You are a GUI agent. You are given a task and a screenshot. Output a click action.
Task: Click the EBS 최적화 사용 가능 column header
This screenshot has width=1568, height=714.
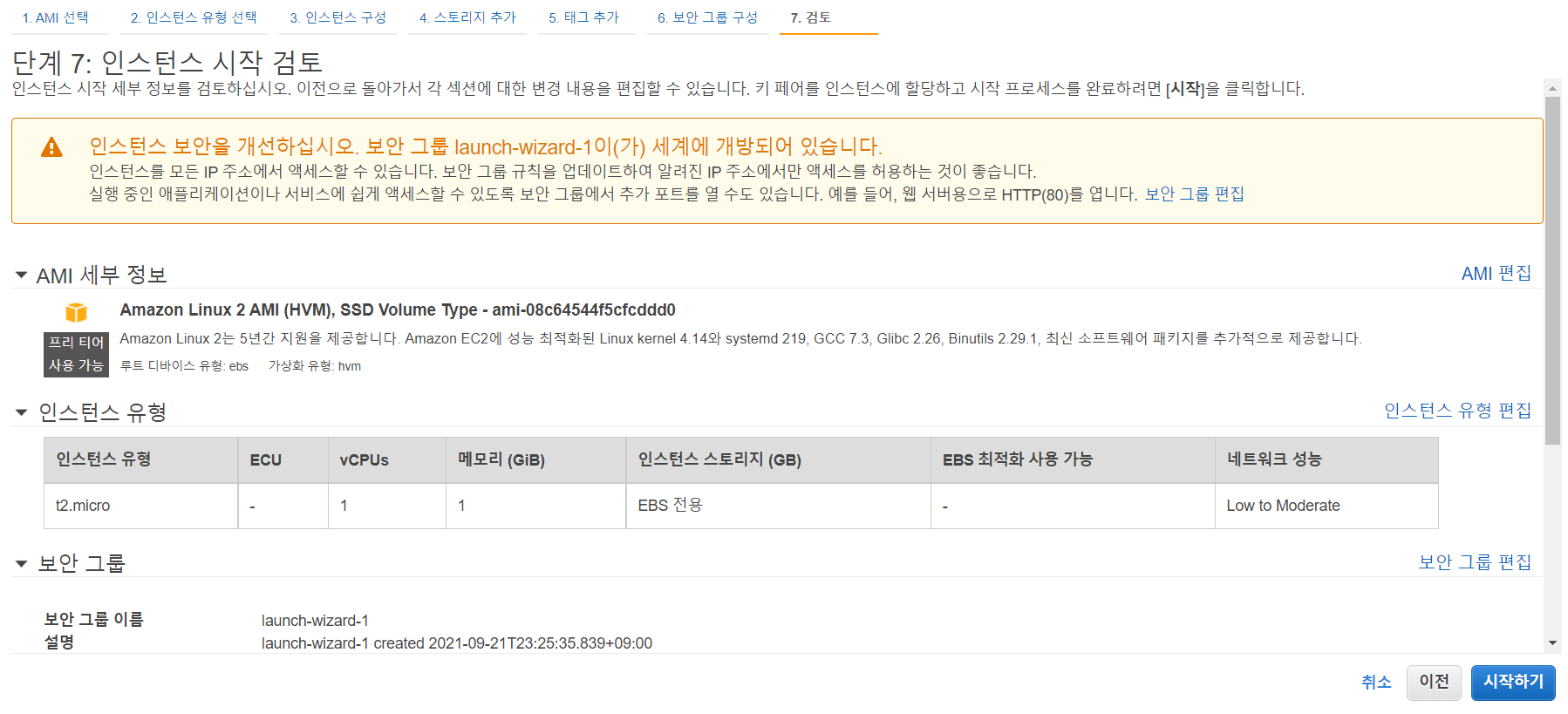(1073, 460)
